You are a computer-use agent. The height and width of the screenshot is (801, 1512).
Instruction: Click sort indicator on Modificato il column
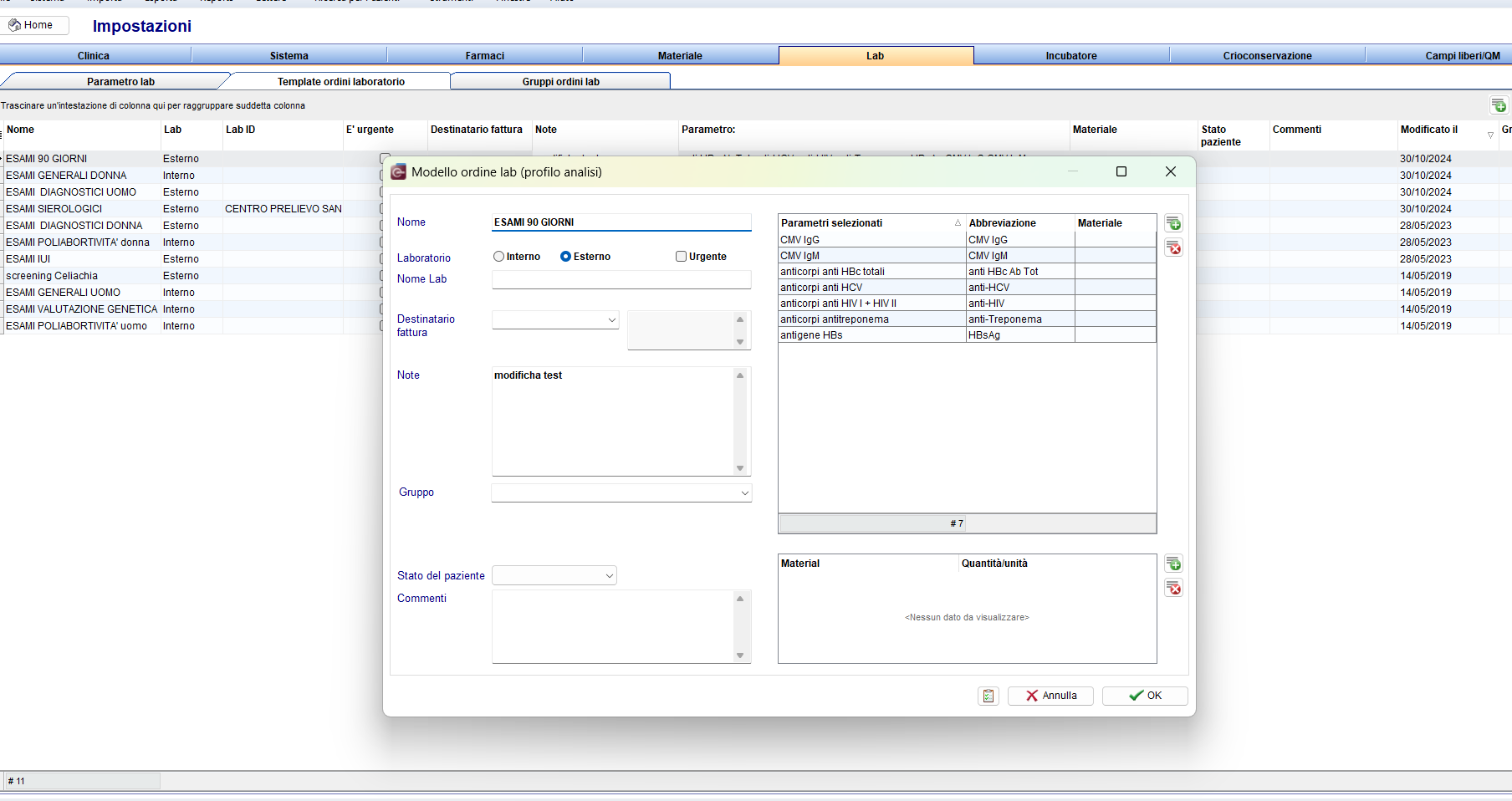tap(1490, 135)
